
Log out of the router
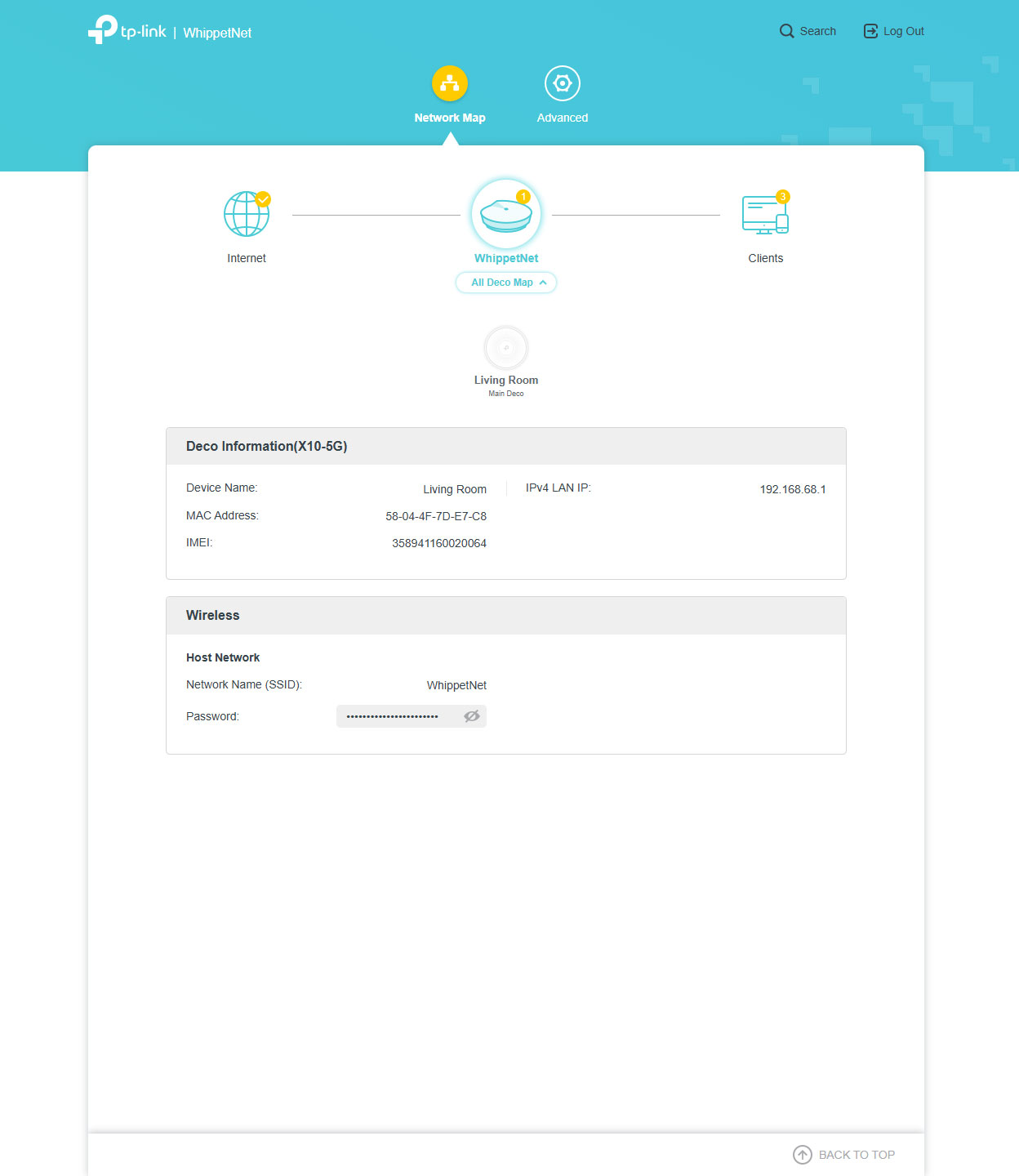pyautogui.click(x=894, y=31)
